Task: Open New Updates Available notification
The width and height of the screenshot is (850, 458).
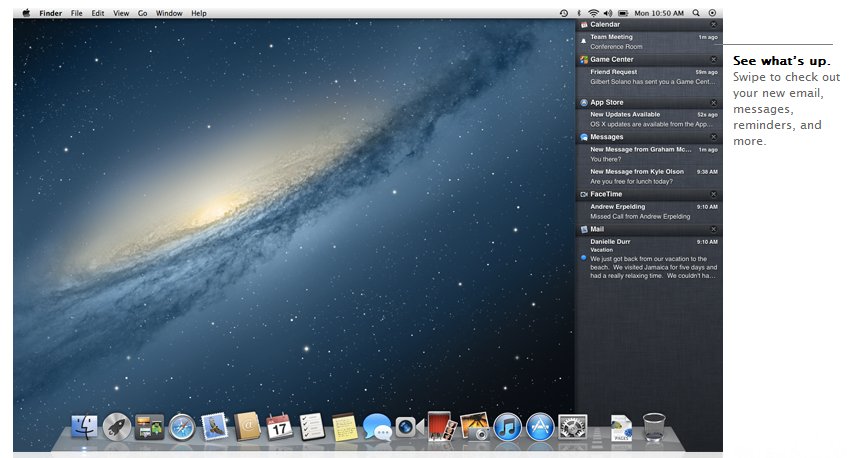Action: (x=649, y=119)
